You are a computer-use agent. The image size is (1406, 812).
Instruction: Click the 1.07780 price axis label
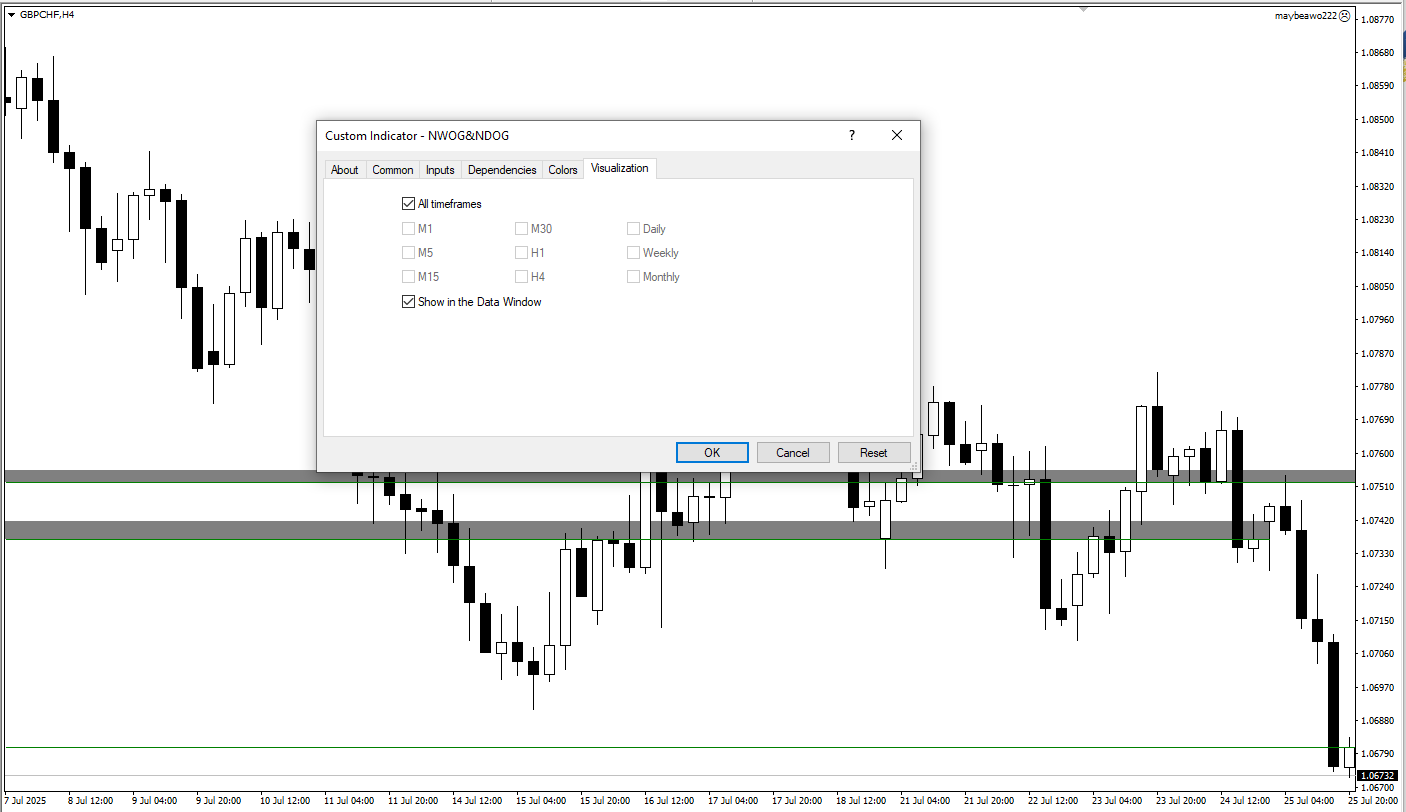point(1378,387)
